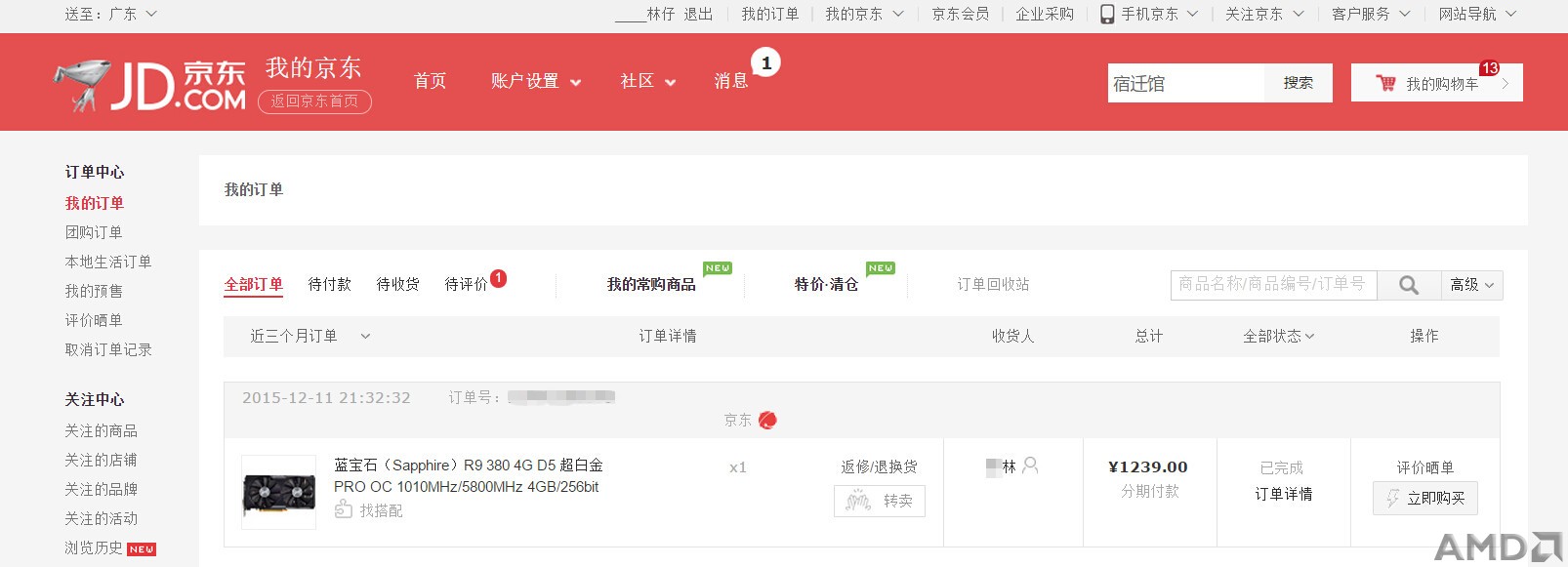The width and height of the screenshot is (1568, 567).
Task: Click the recipient person icon beside 林
Action: 1030,466
